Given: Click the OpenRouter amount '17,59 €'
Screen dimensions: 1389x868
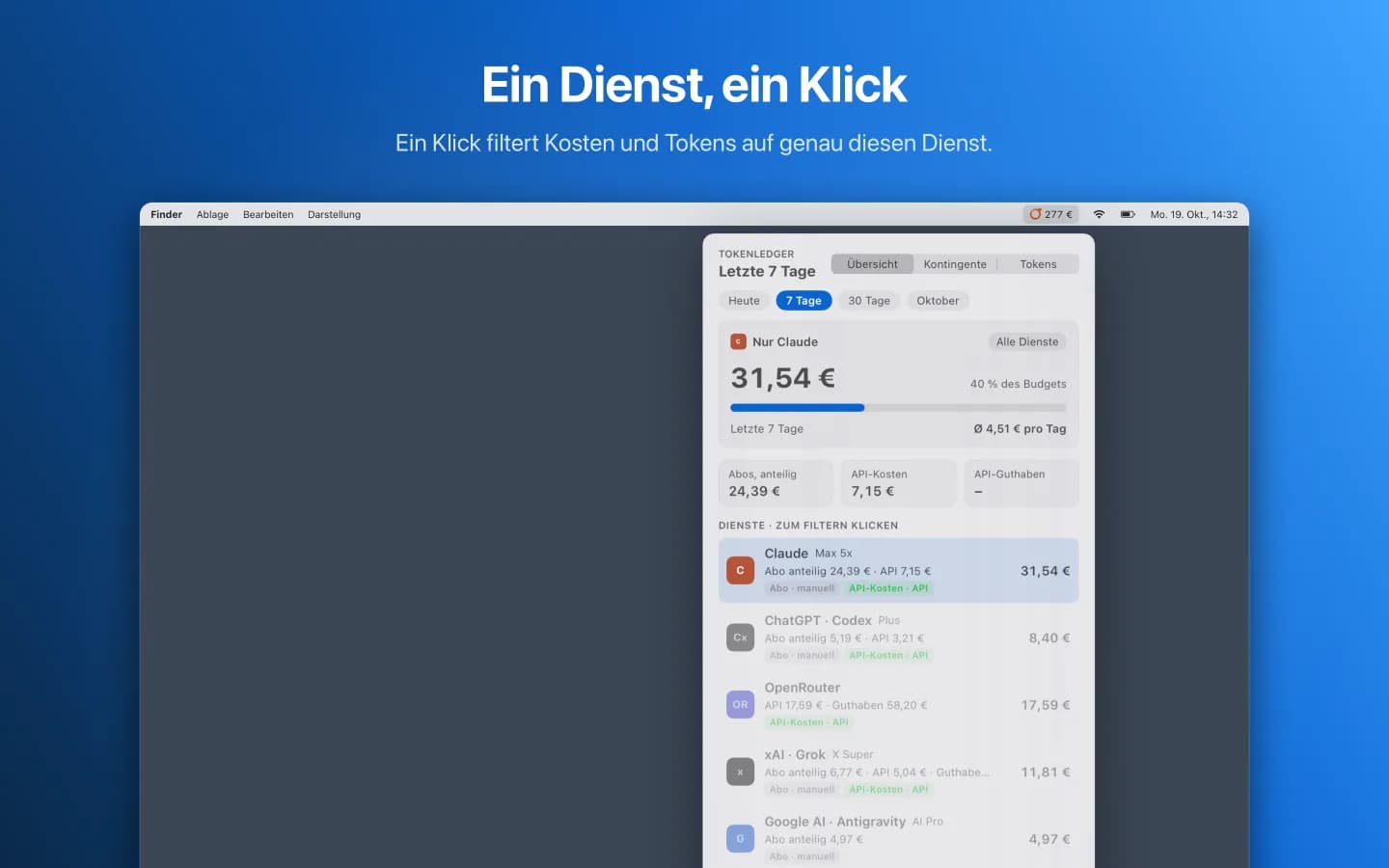Looking at the screenshot, I should [1046, 705].
